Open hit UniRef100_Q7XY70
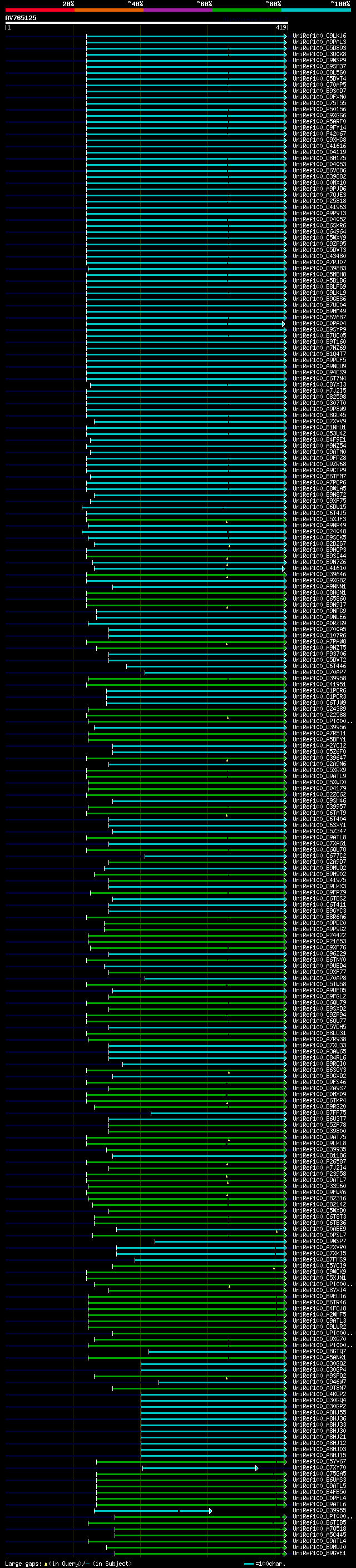Image resolution: width=356 pixels, height=1568 pixels. click(x=319, y=1468)
